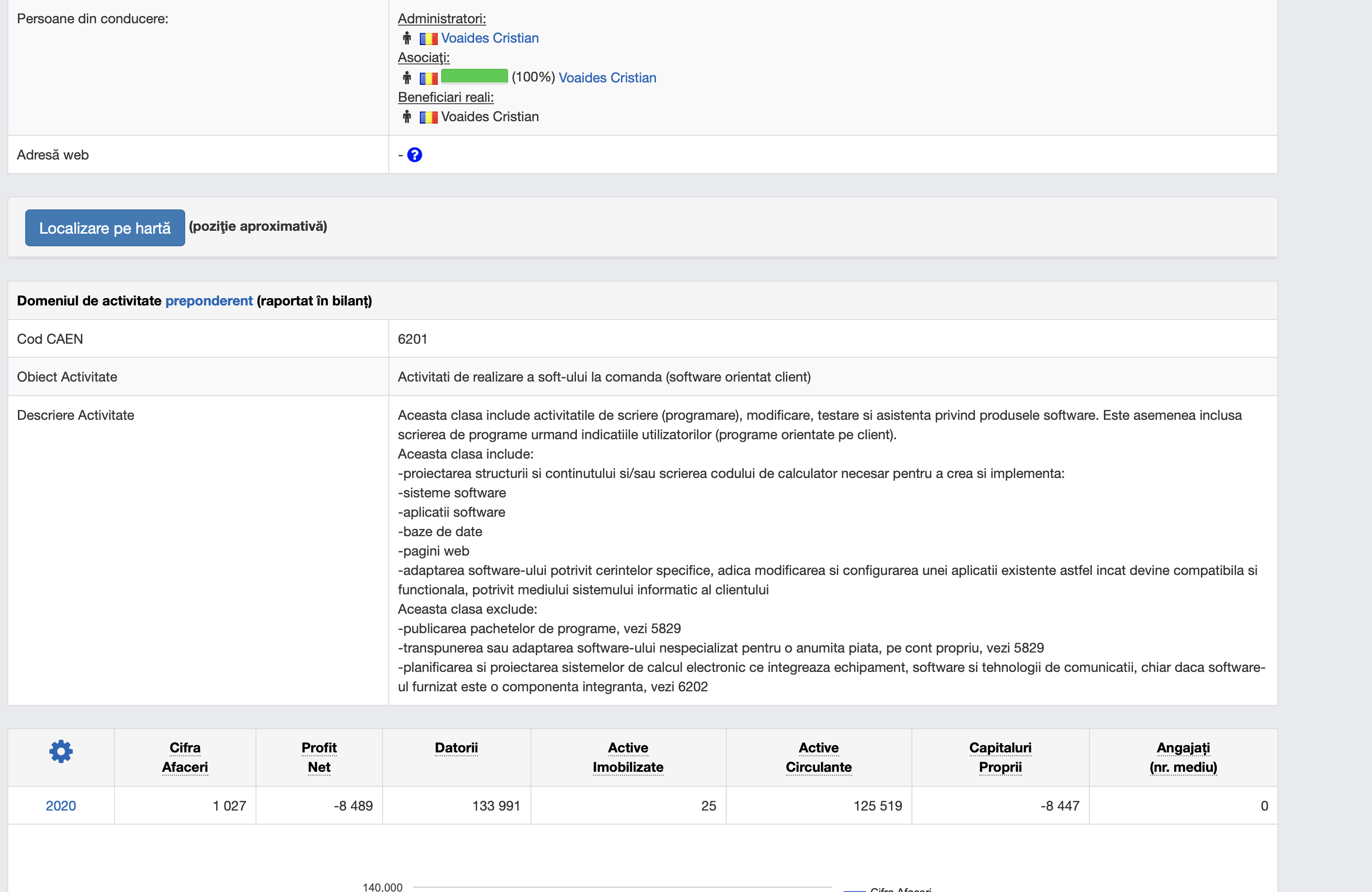Open the 2020 year link
This screenshot has height=892, width=1372.
61,806
